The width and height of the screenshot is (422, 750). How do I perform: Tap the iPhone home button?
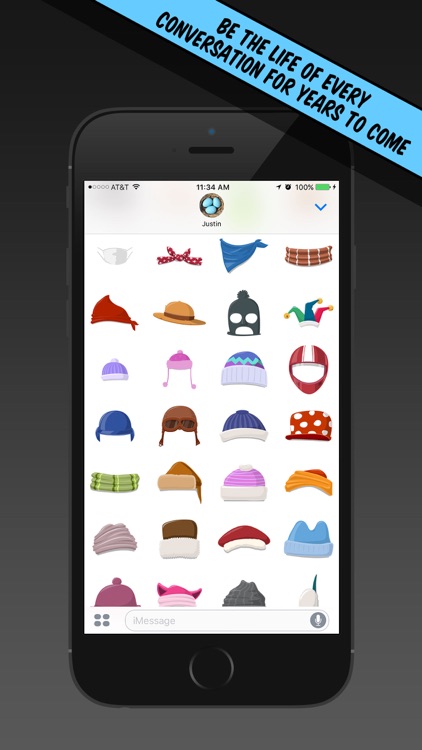coord(211,668)
